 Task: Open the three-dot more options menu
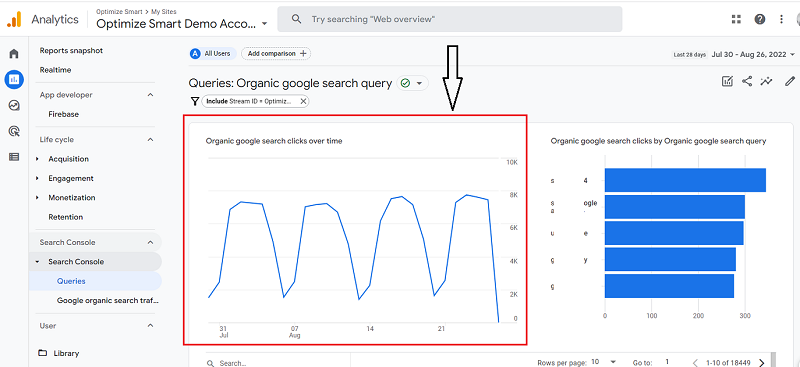(x=781, y=19)
